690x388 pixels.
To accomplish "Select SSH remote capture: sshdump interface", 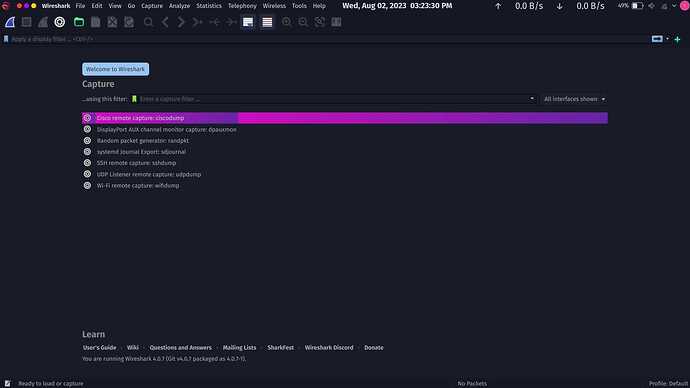I will pos(345,163).
